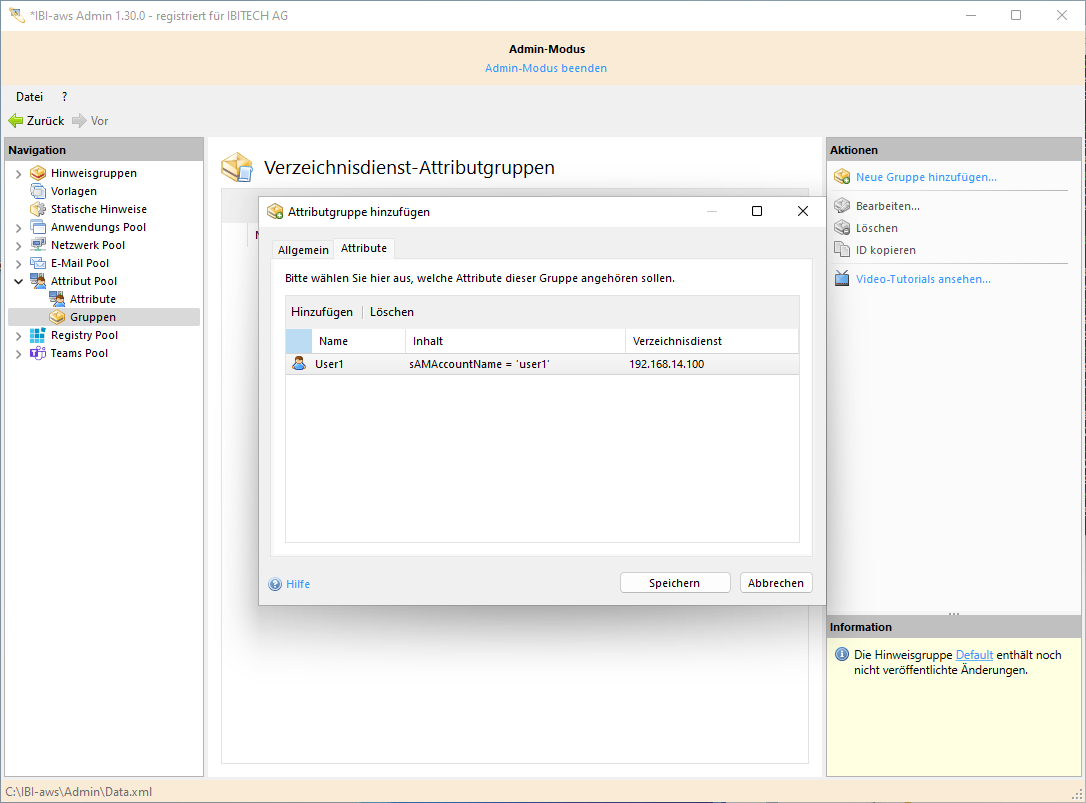Expand the Anwendungs Pool tree node
The height and width of the screenshot is (803, 1086).
18,228
